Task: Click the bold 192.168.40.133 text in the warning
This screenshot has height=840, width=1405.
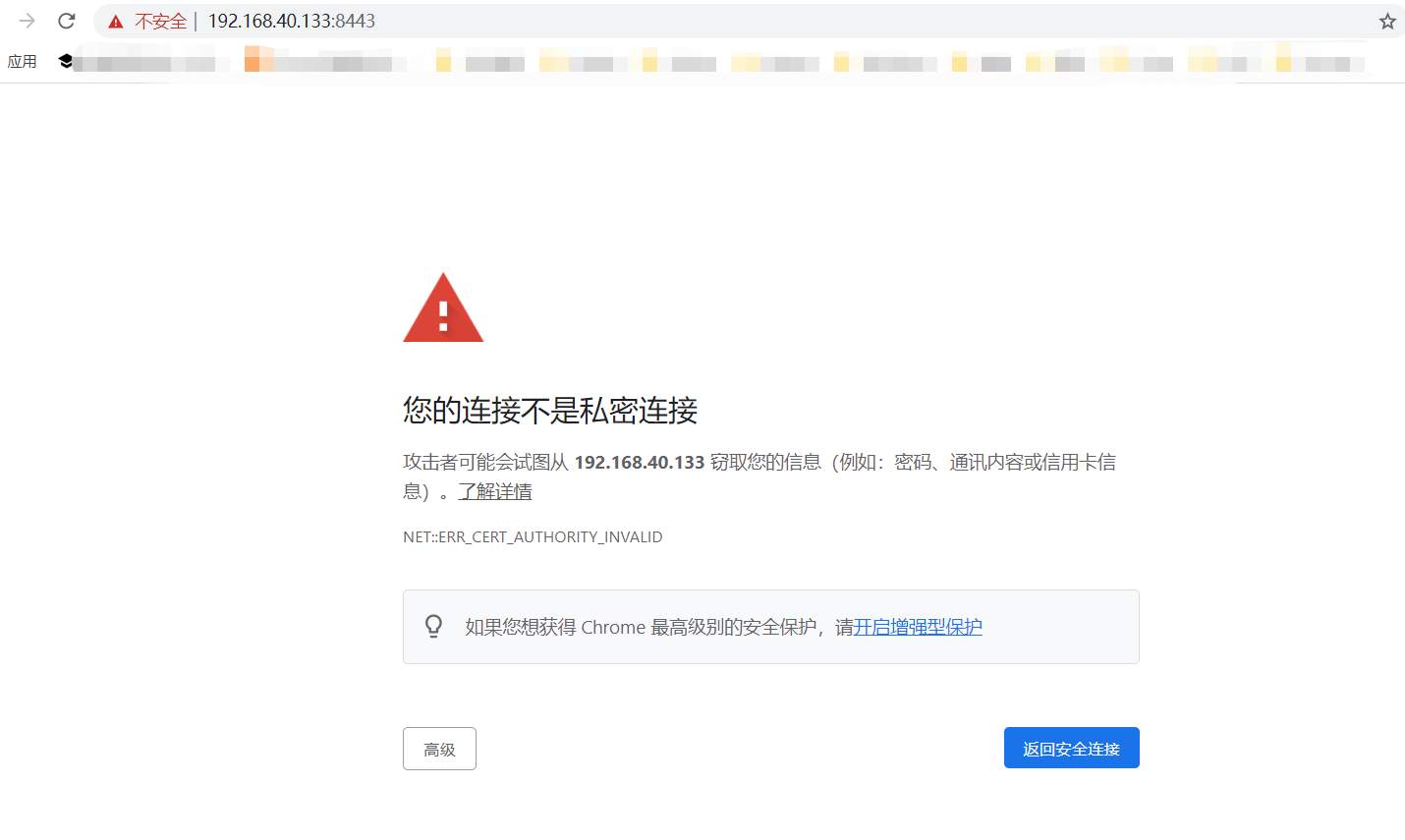Action: [x=640, y=462]
